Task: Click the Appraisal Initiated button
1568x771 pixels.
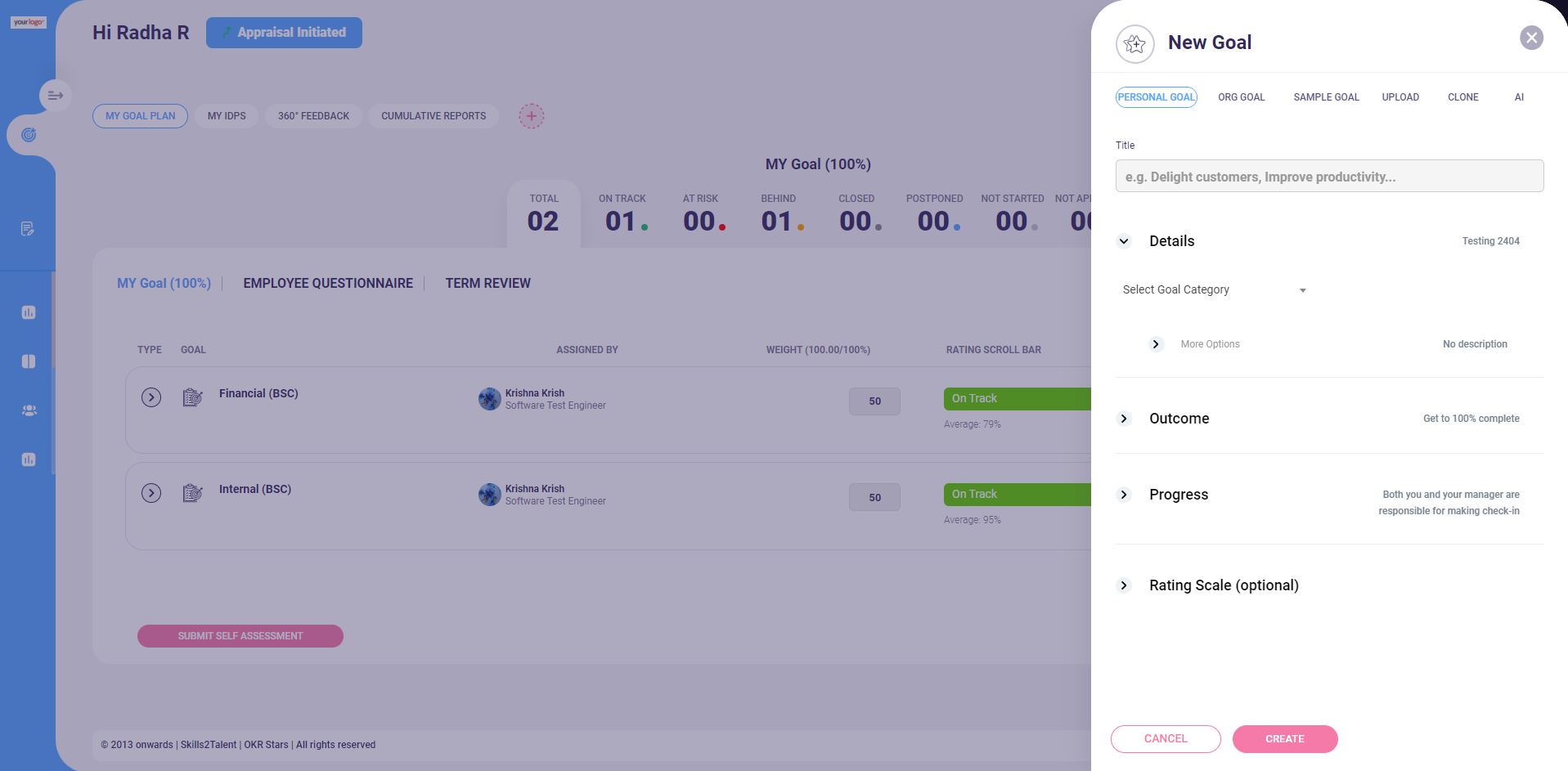Action: [284, 33]
